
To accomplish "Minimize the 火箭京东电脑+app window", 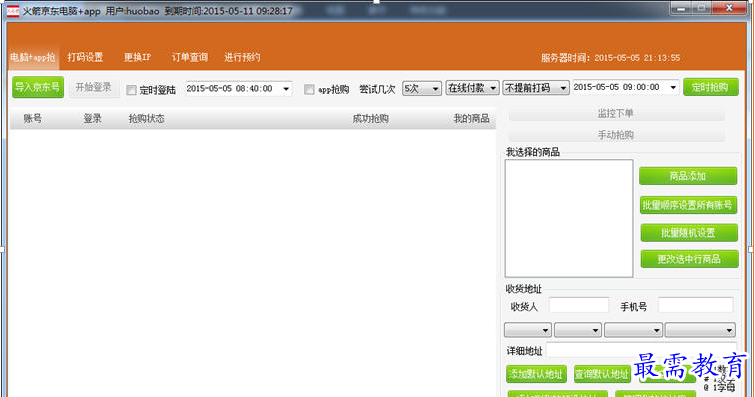I will click(x=680, y=8).
